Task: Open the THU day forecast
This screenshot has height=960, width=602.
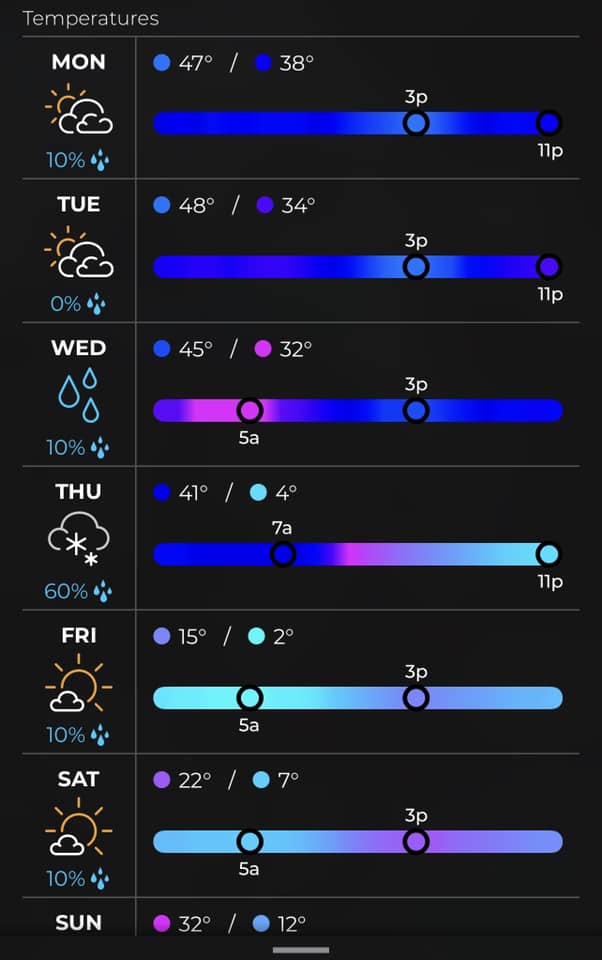Action: point(79,492)
